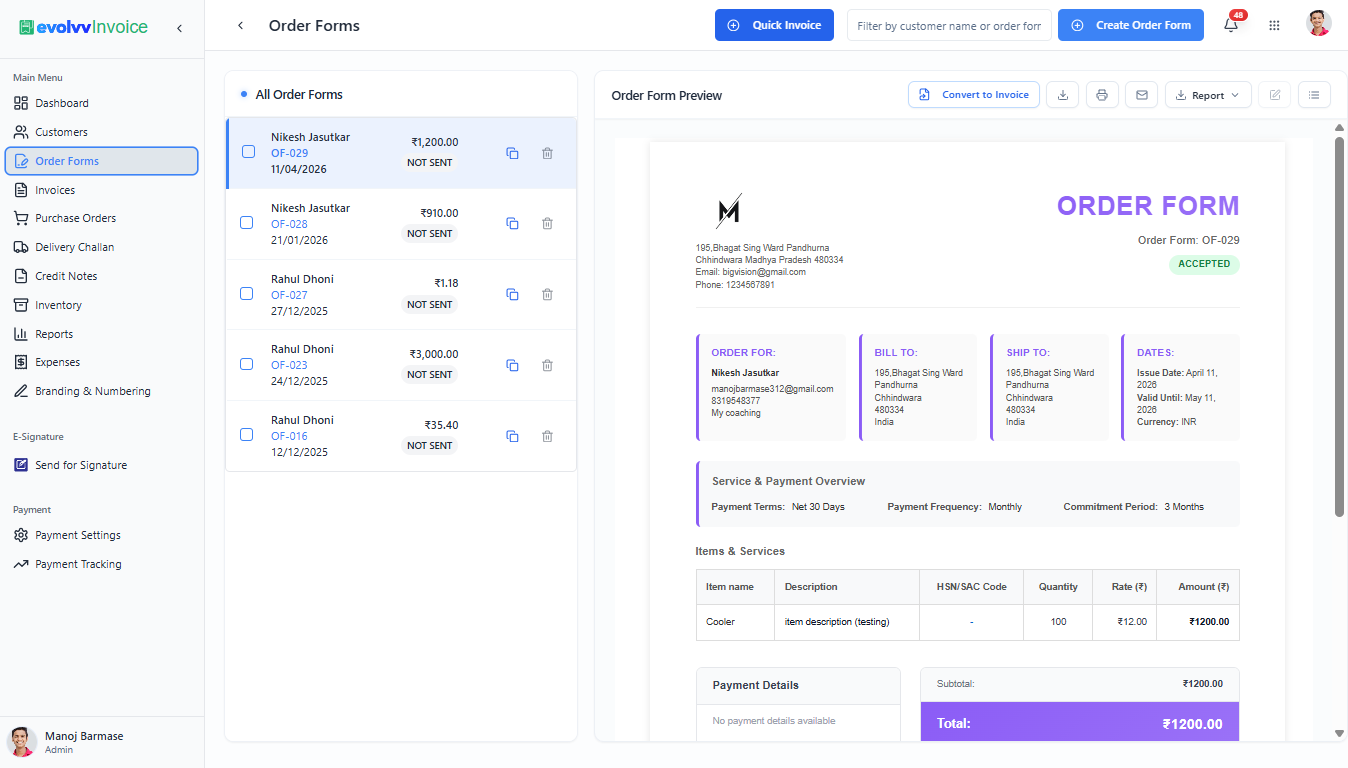The width and height of the screenshot is (1348, 768).
Task: Print the order form preview
Action: [x=1102, y=95]
